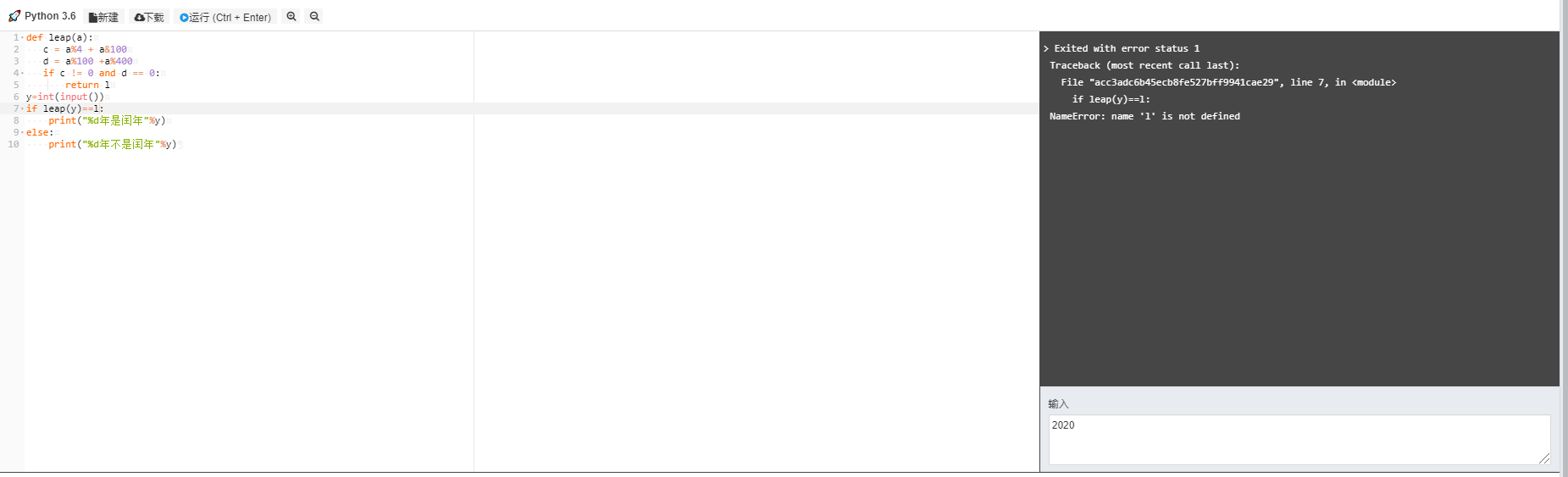Click the rocket logo icon
The width and height of the screenshot is (1568, 477).
click(x=14, y=16)
